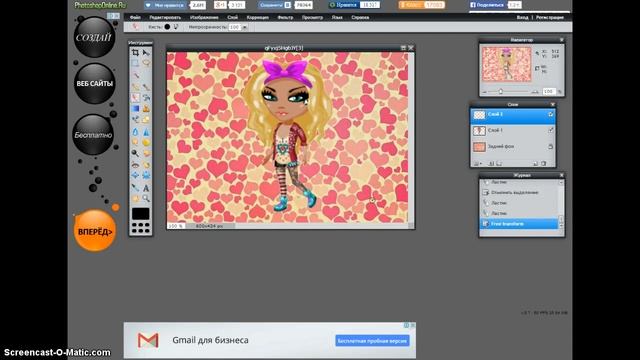Open the layer settings menu in Layers panel
640x360 pixels.
point(477,164)
